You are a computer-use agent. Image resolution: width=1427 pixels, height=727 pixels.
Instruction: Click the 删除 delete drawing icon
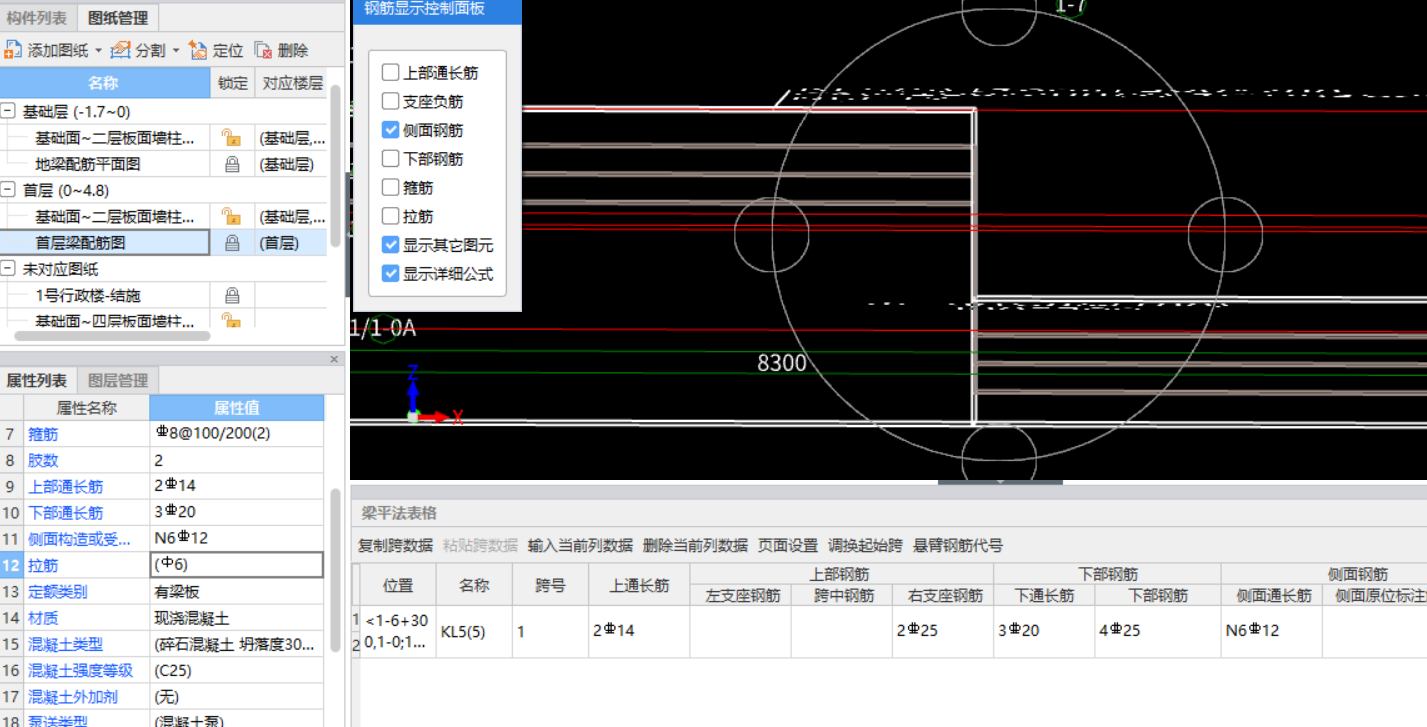263,50
